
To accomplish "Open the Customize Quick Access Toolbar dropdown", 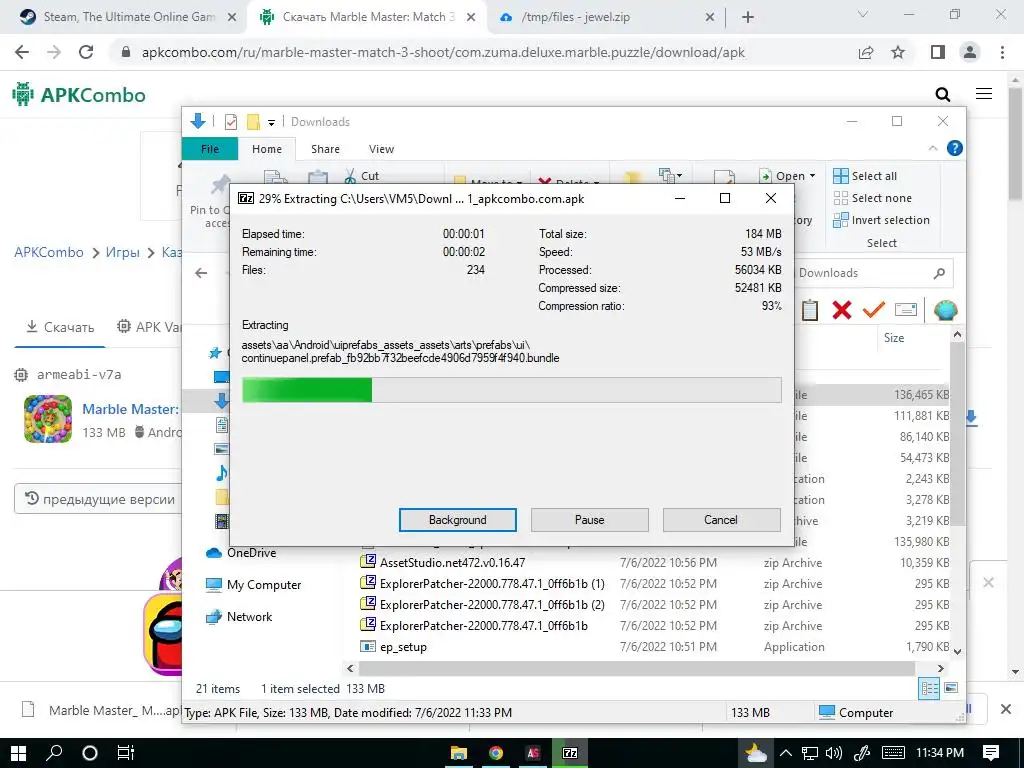I will [271, 122].
